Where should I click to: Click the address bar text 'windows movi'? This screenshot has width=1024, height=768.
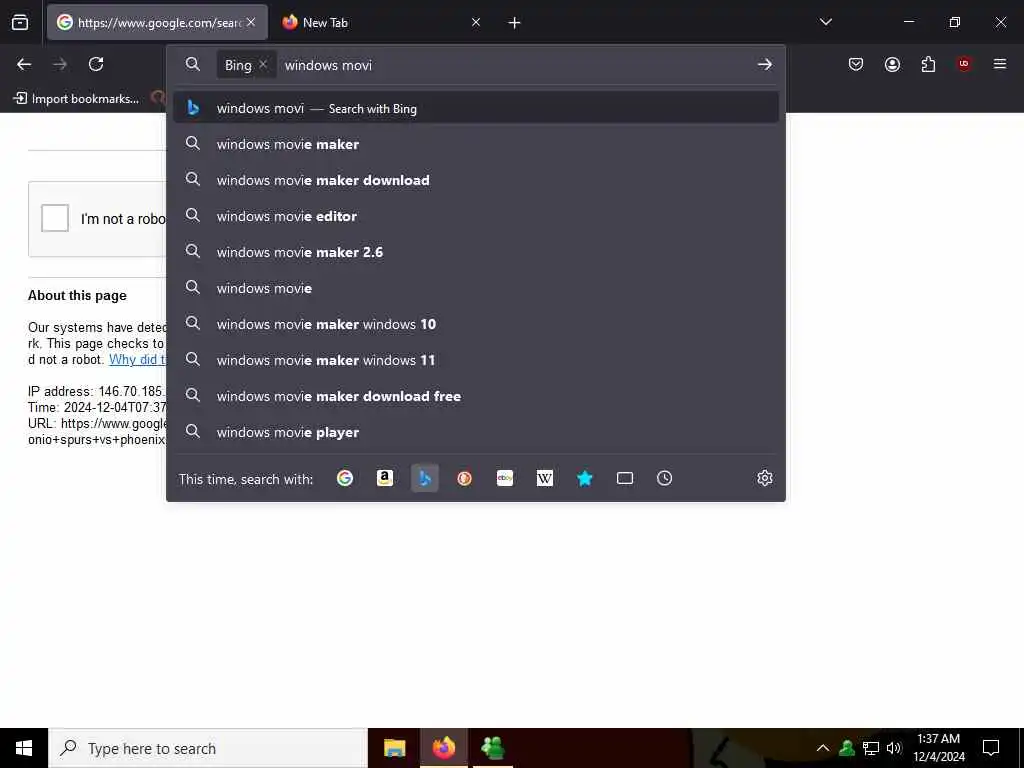pyautogui.click(x=328, y=65)
